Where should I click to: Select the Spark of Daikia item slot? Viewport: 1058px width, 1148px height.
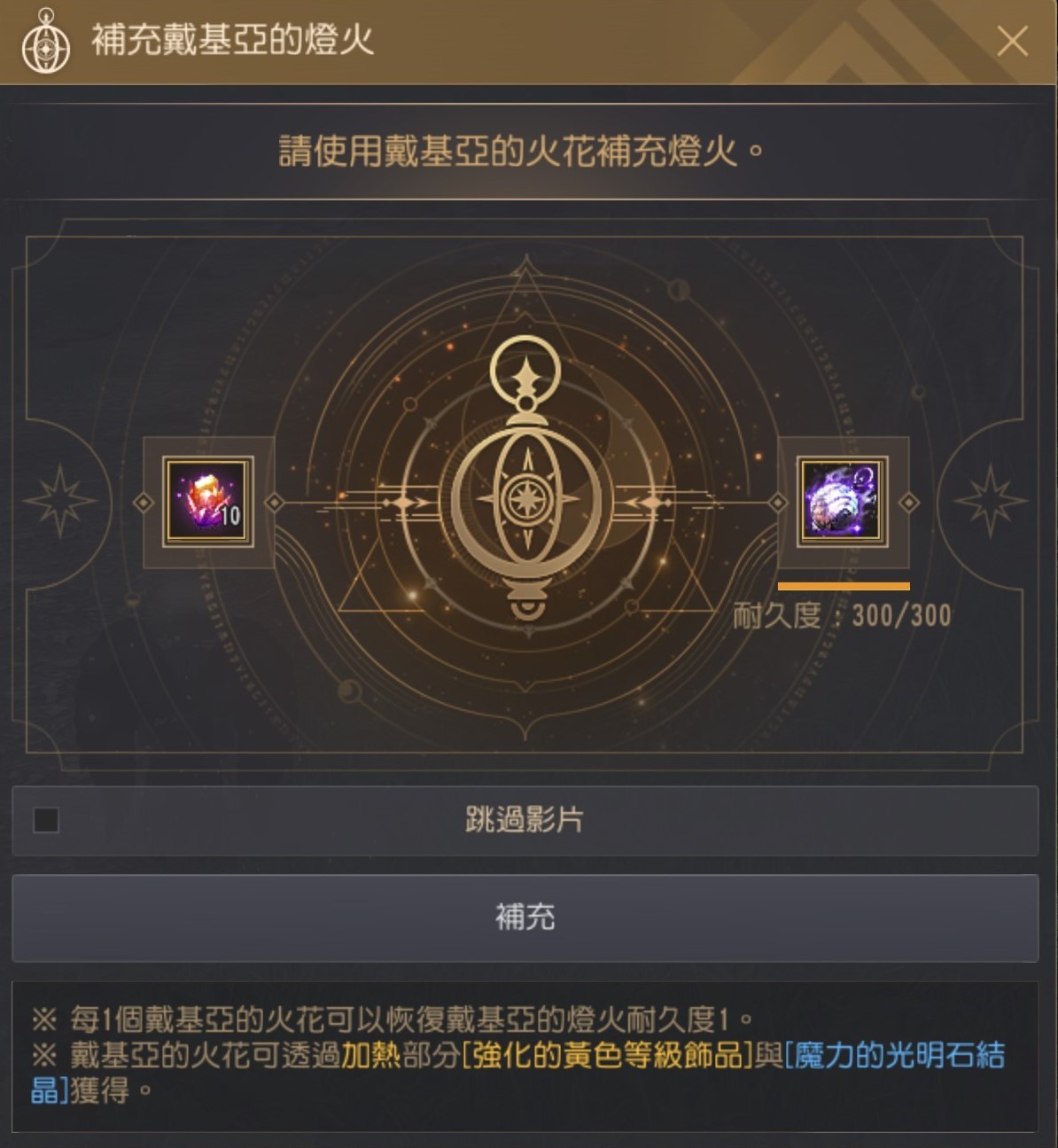[208, 502]
